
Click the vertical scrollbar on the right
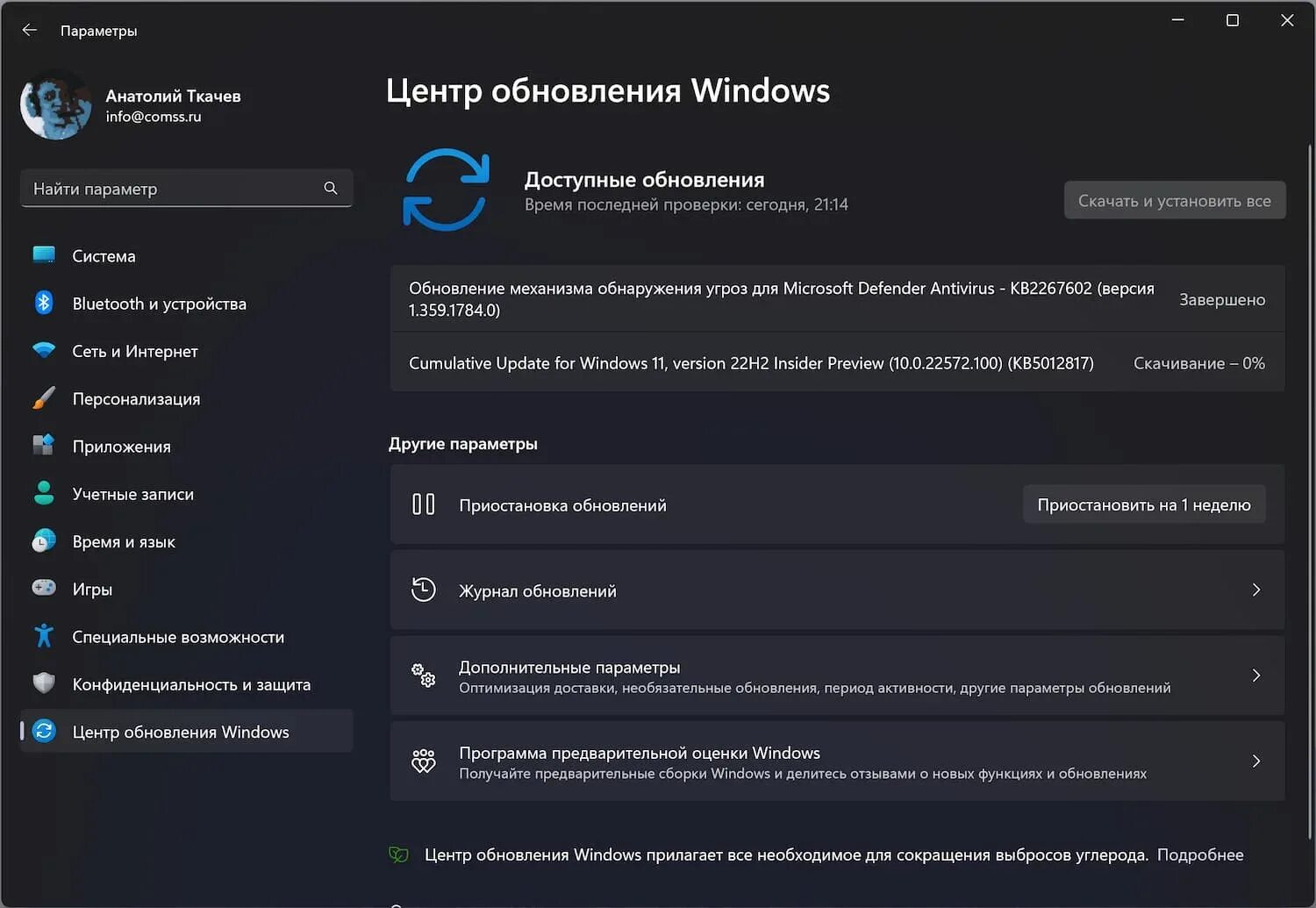pos(1310,491)
